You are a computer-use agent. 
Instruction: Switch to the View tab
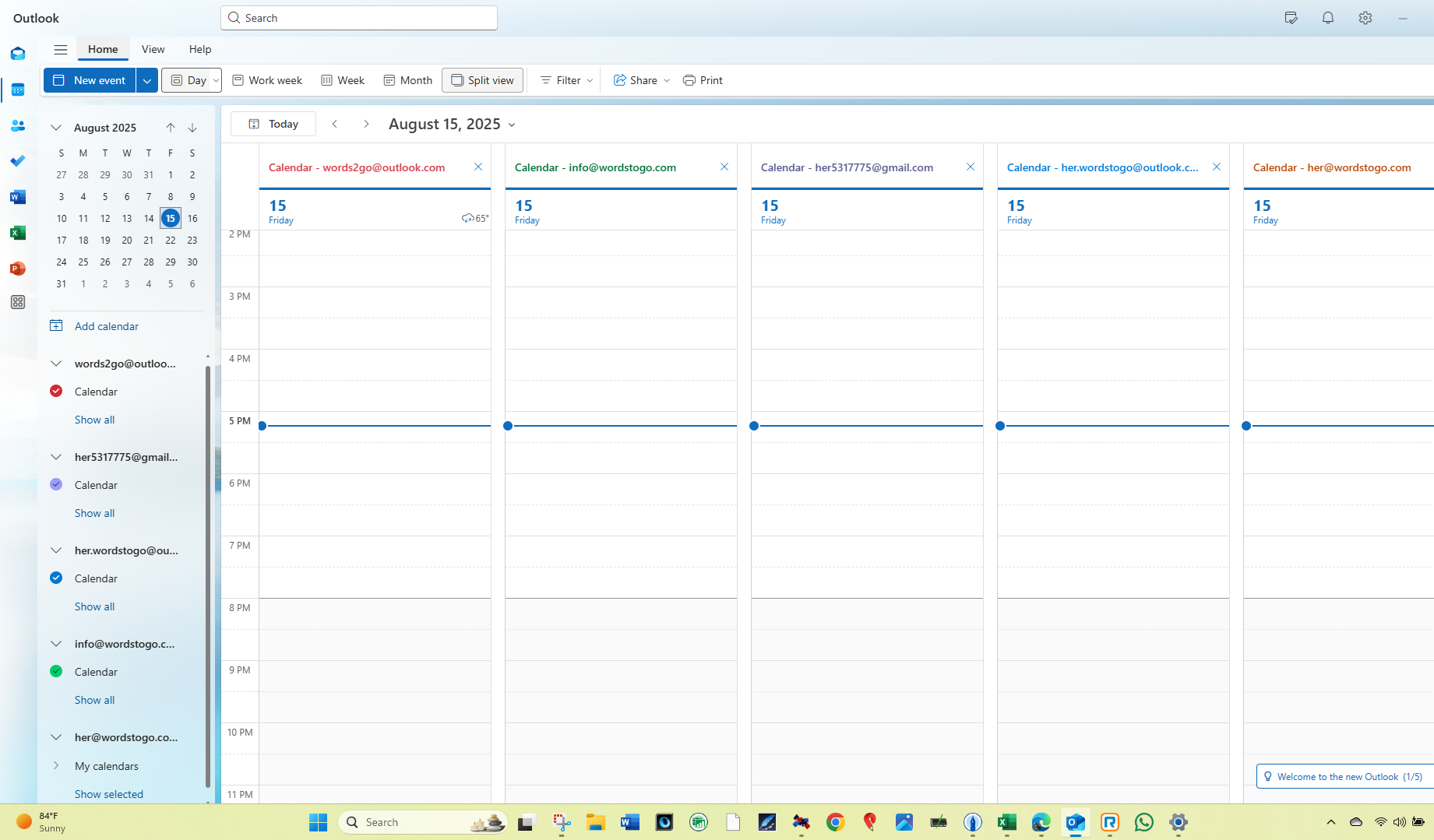(153, 48)
